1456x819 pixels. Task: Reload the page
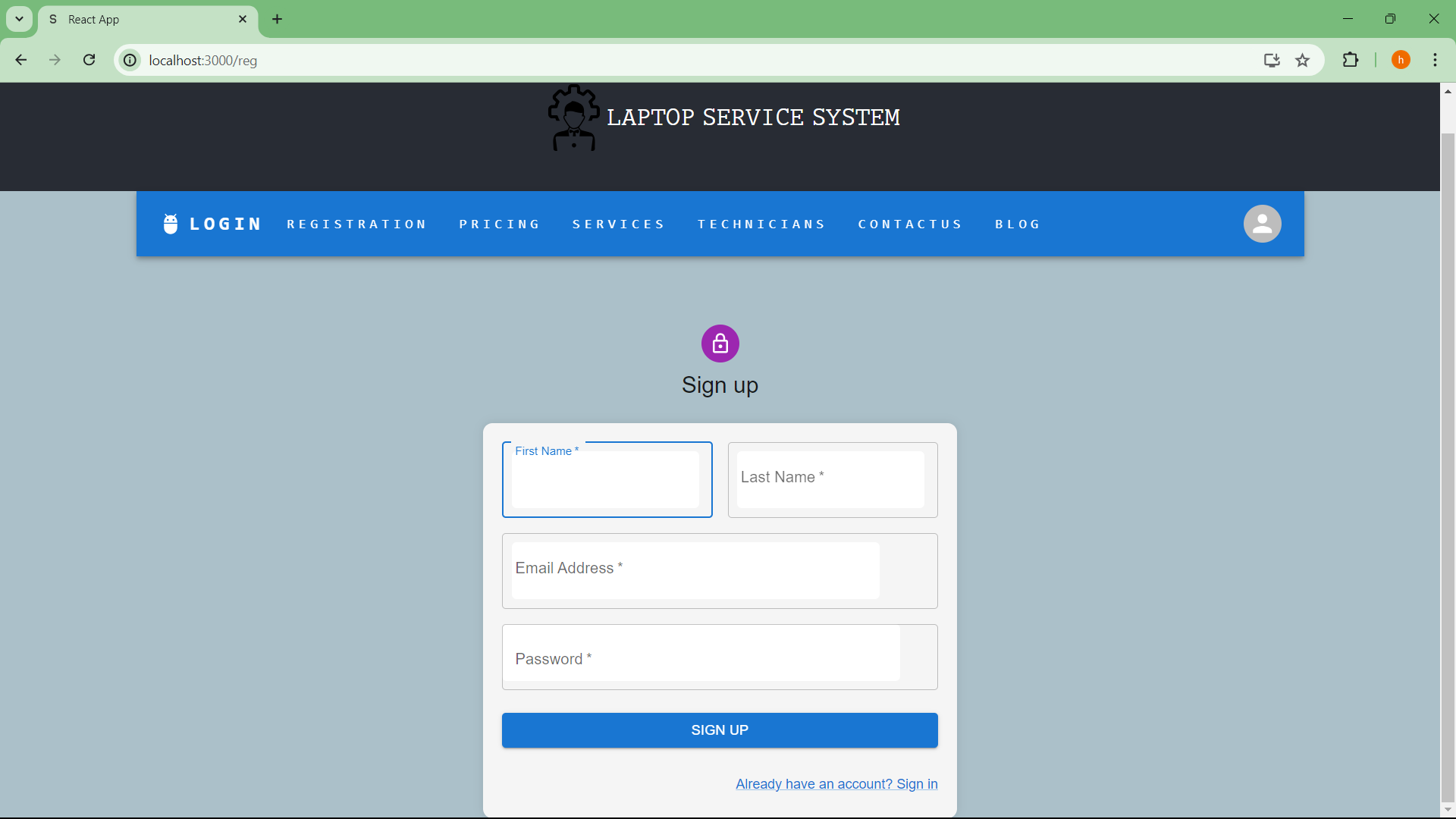[x=89, y=60]
